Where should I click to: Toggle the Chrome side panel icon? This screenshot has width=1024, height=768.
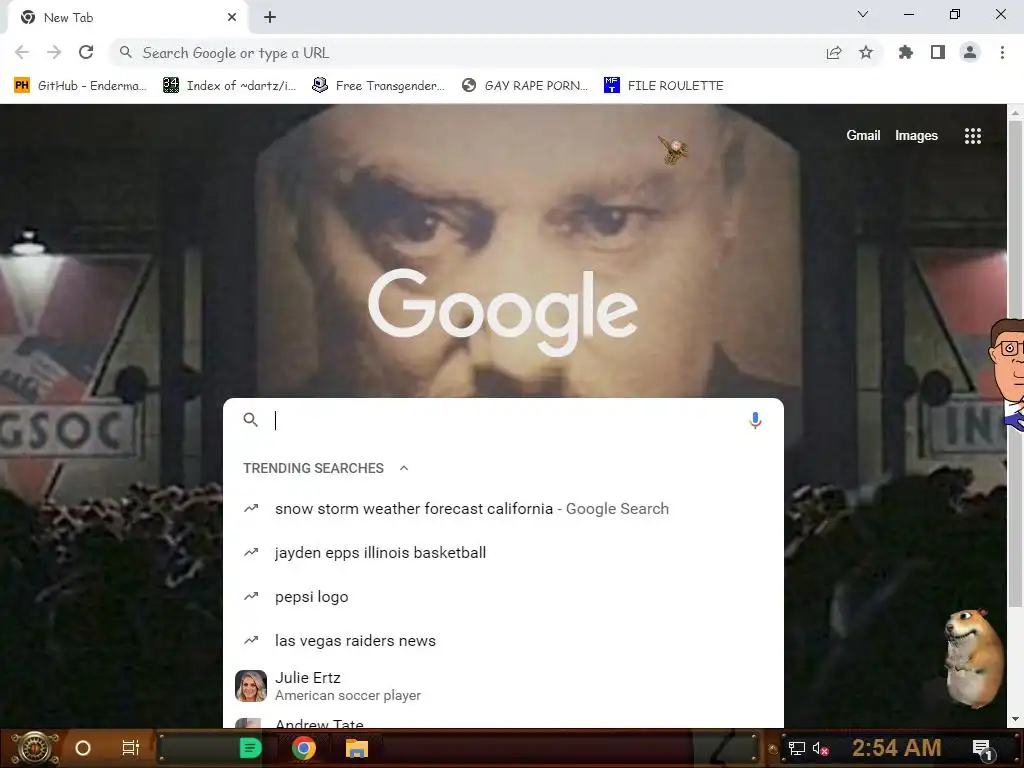938,52
